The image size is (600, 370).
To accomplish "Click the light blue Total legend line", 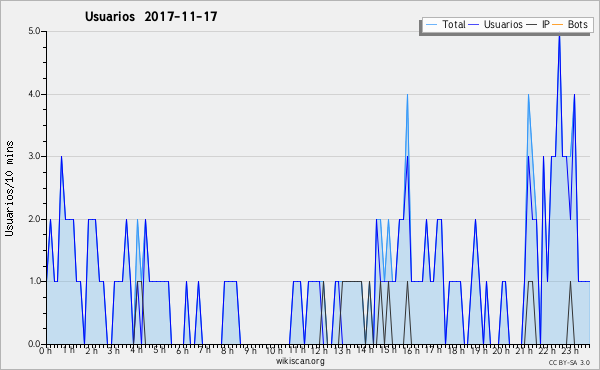I will click(x=431, y=25).
